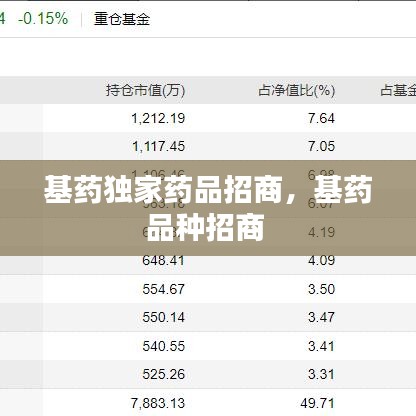Select the 49.71 total ratio cell

point(317,403)
